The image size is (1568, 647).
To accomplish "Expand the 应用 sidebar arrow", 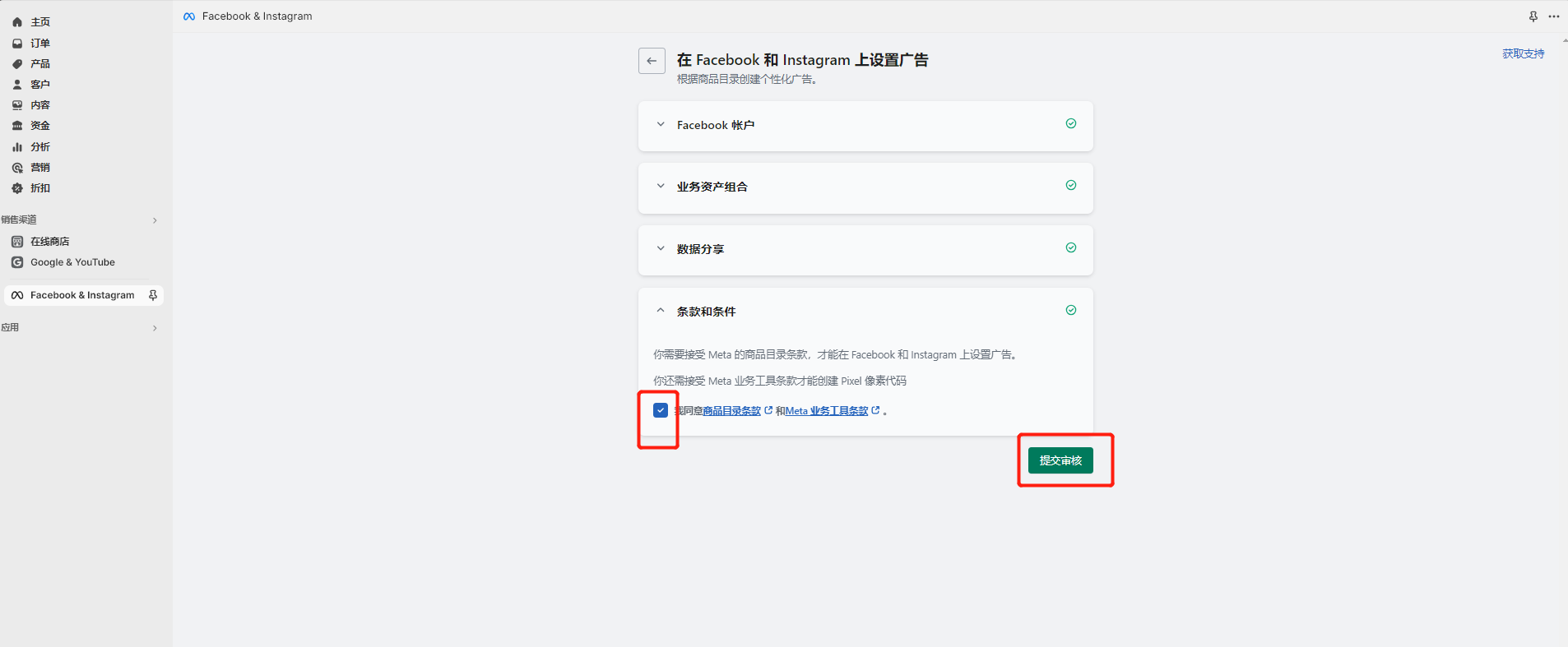I will click(x=155, y=328).
